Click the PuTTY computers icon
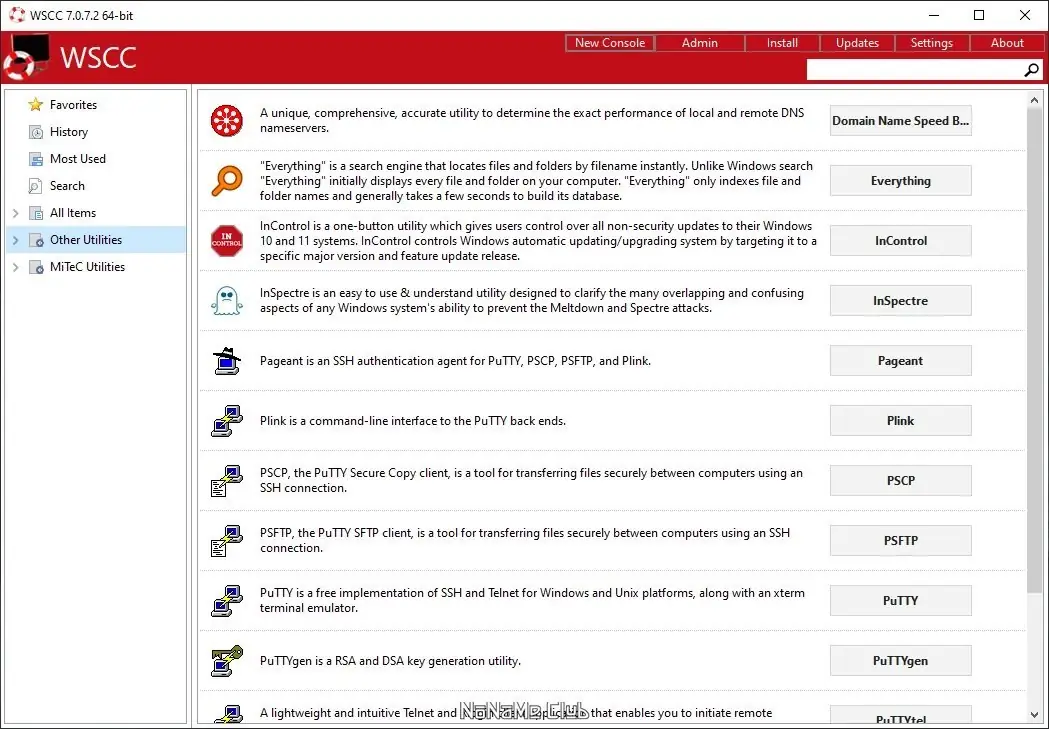This screenshot has width=1049, height=729. pos(227,601)
